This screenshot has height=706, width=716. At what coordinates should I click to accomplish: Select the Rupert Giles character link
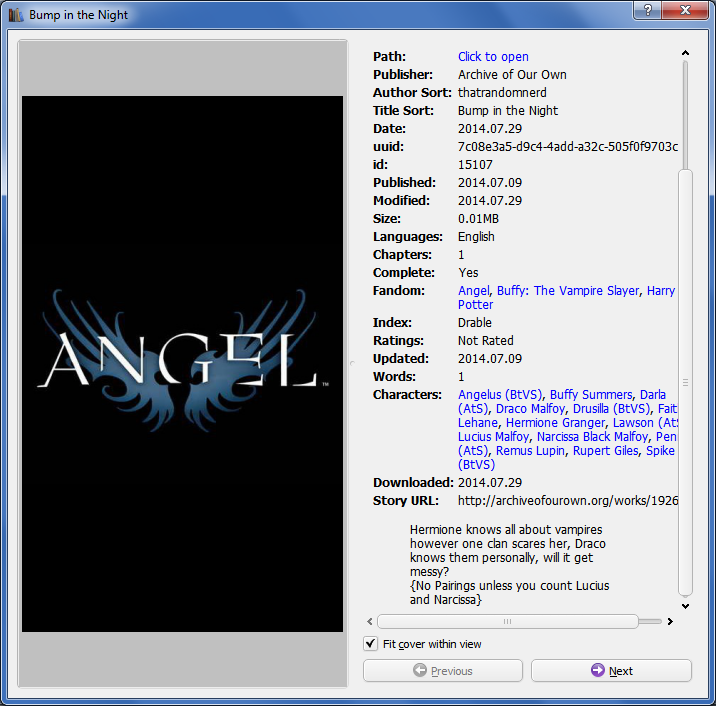point(605,451)
